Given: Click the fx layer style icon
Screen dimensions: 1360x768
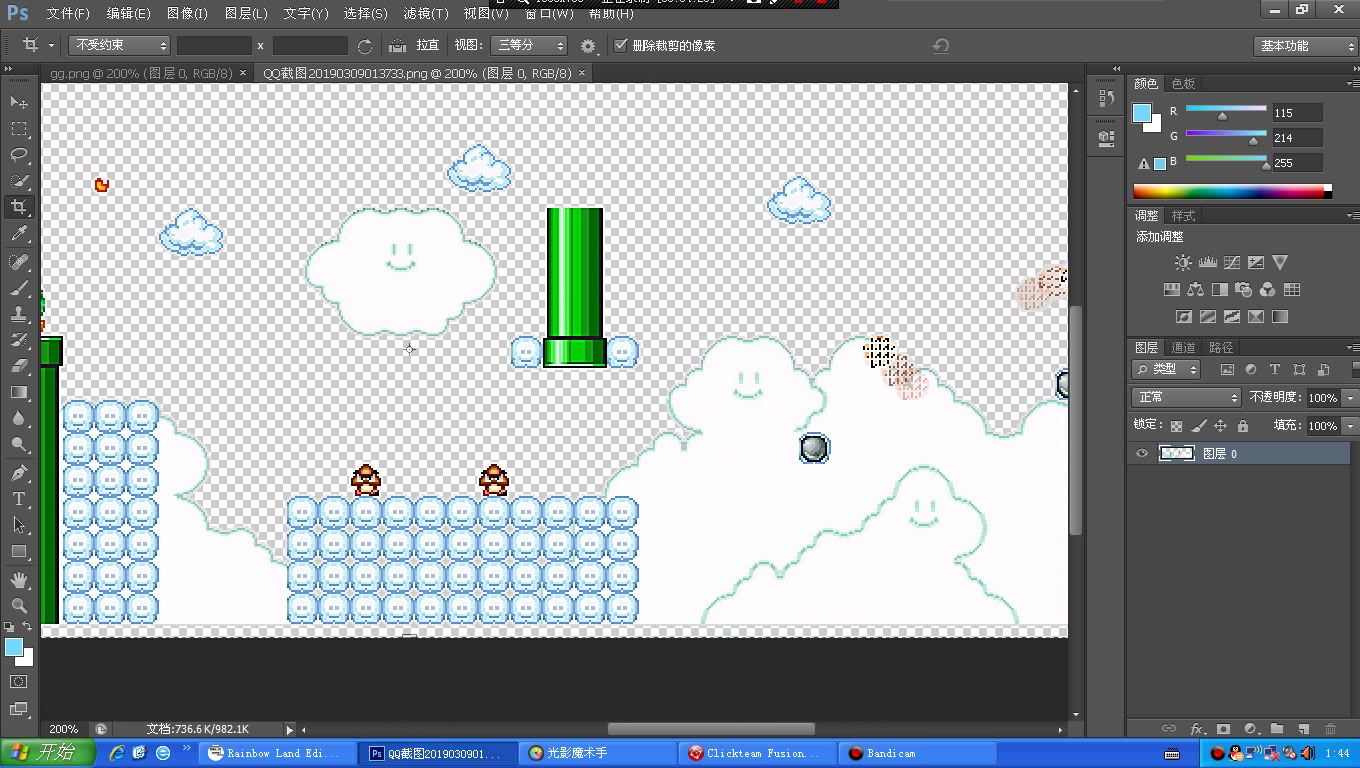Looking at the screenshot, I should (x=1196, y=730).
